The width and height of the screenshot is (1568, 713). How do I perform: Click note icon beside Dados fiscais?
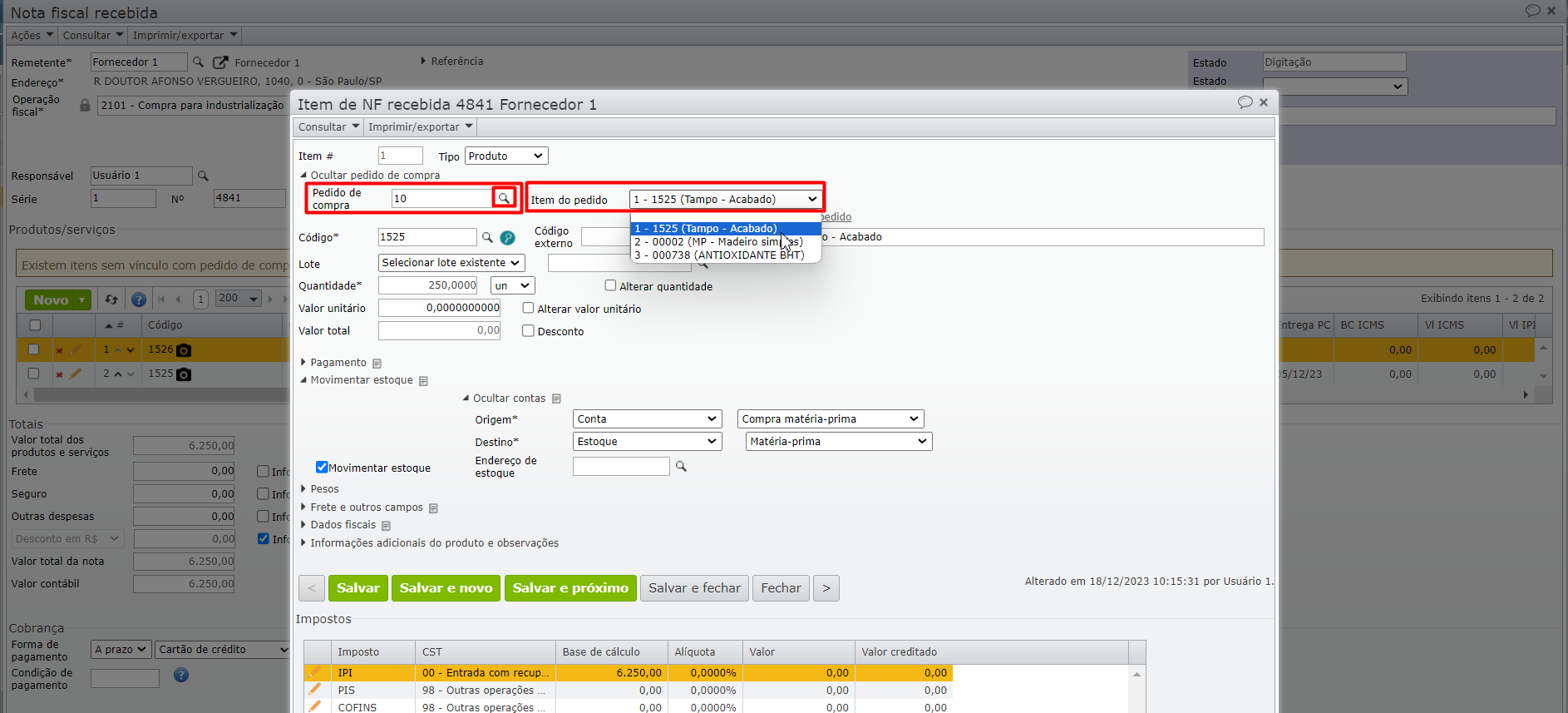tap(386, 526)
